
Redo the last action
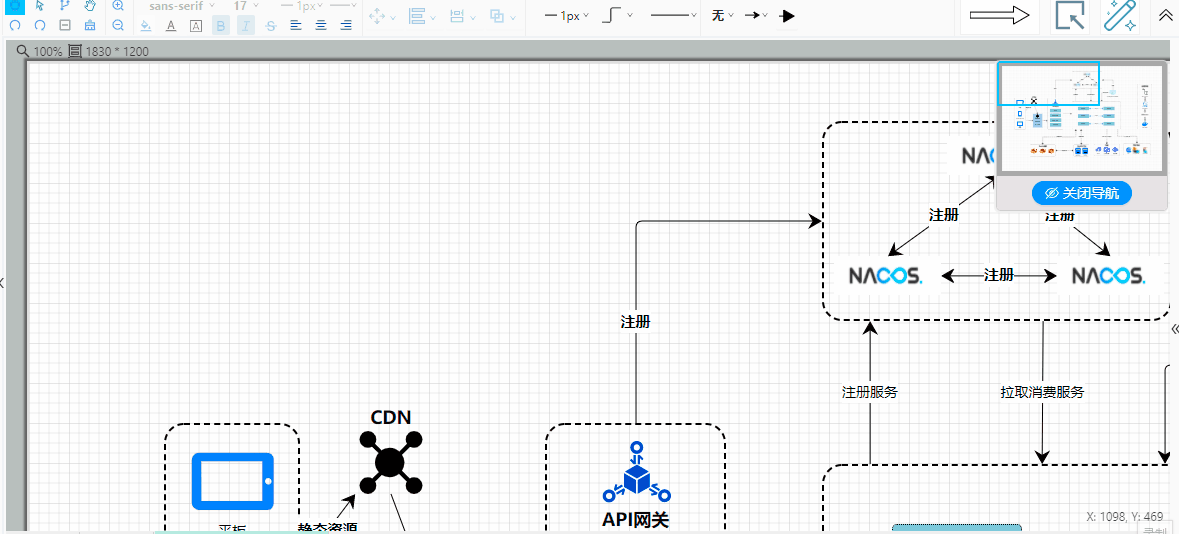(40, 26)
